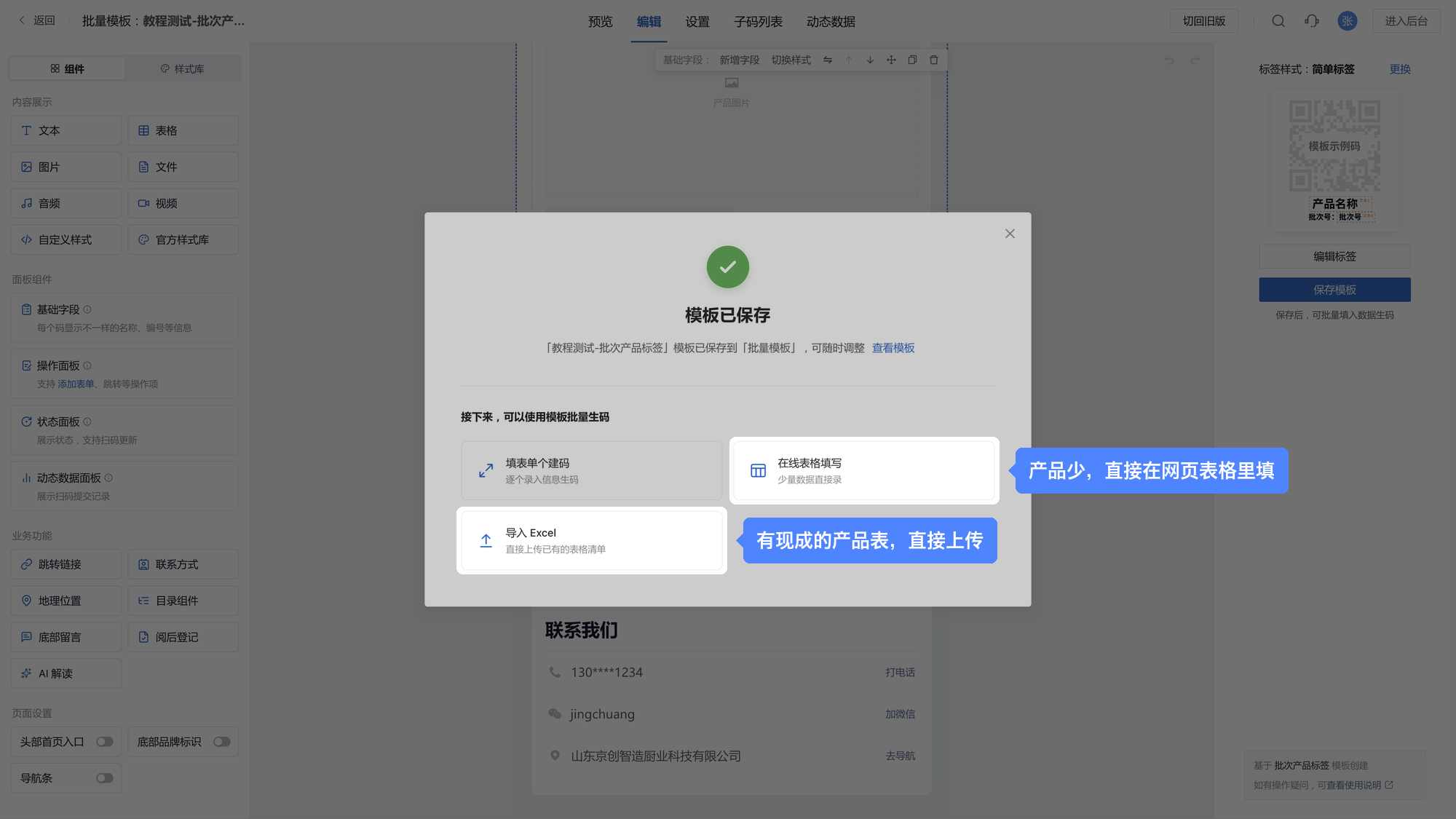Screen dimensions: 1456x819
Task: Click 进入后台 button
Action: pyautogui.click(x=1406, y=20)
